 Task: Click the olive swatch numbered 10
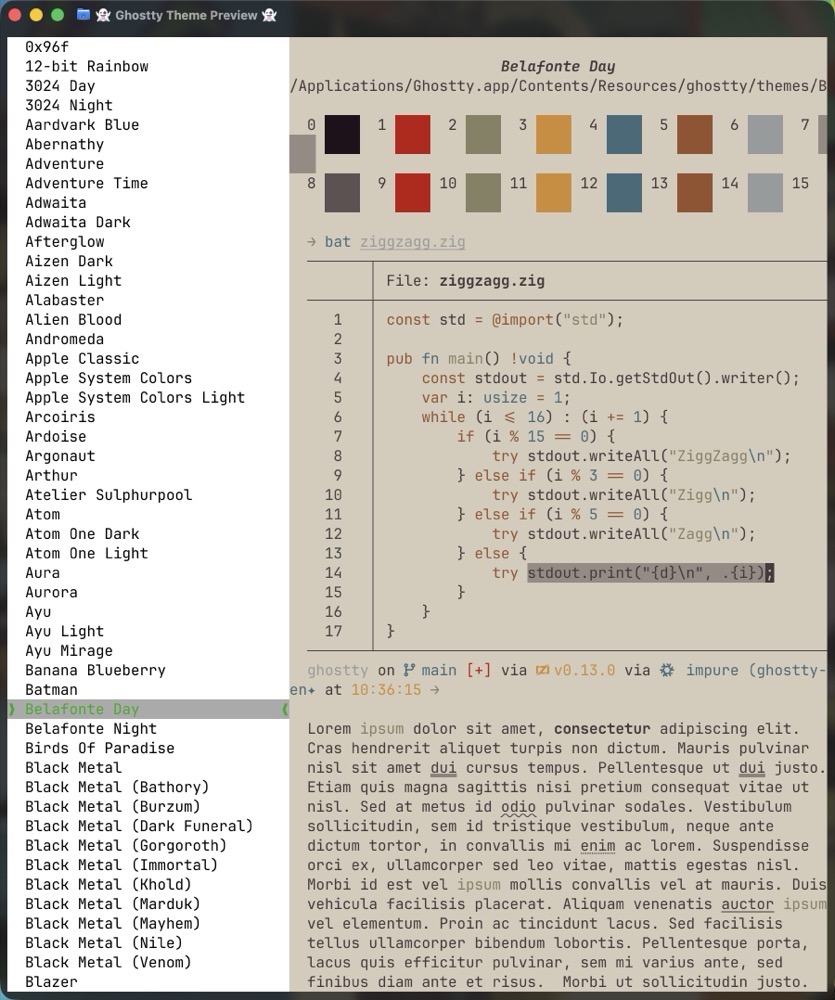click(x=483, y=193)
